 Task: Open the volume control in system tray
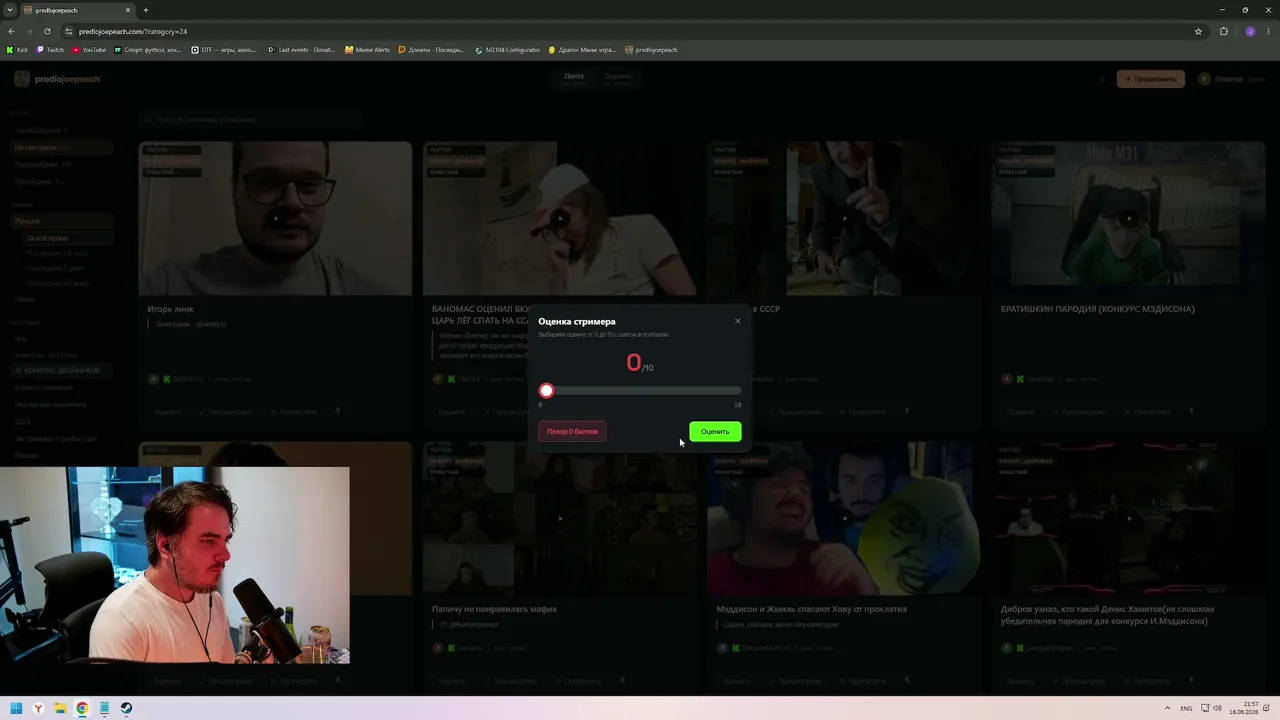[x=1216, y=708]
